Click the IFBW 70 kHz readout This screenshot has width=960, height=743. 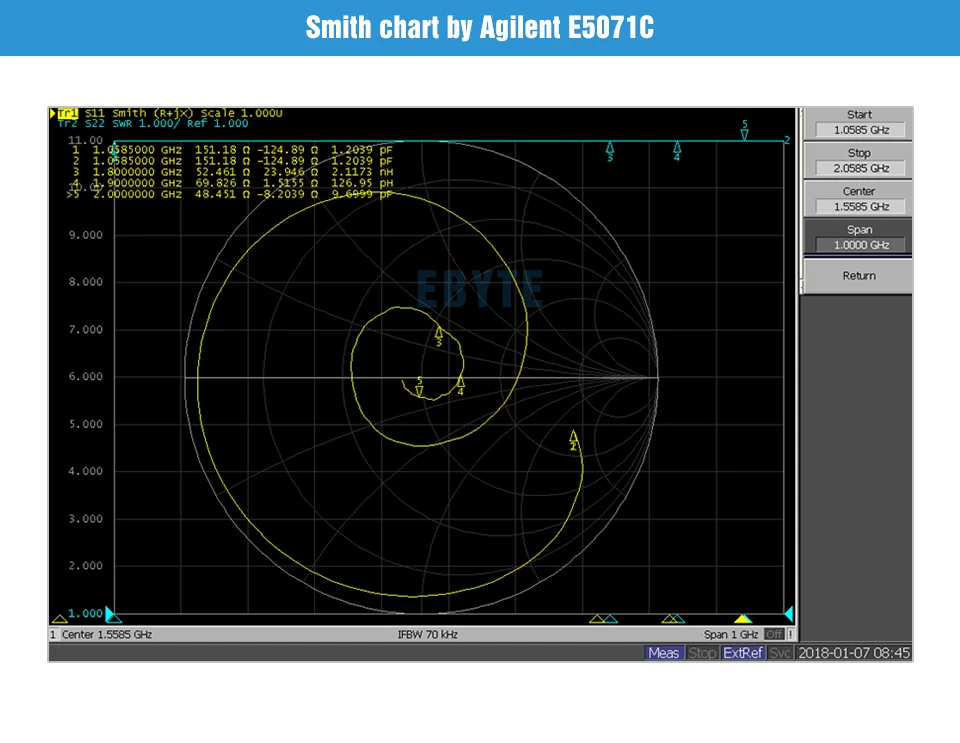tap(427, 635)
